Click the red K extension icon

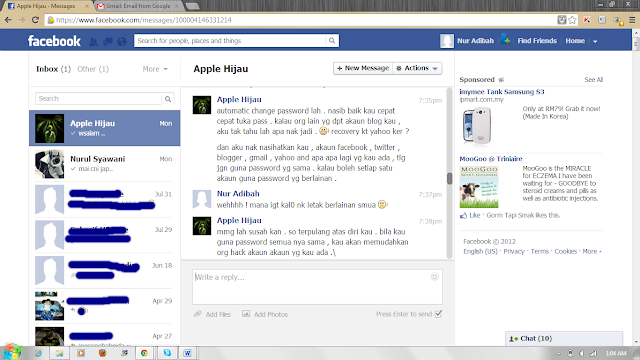coord(587,20)
